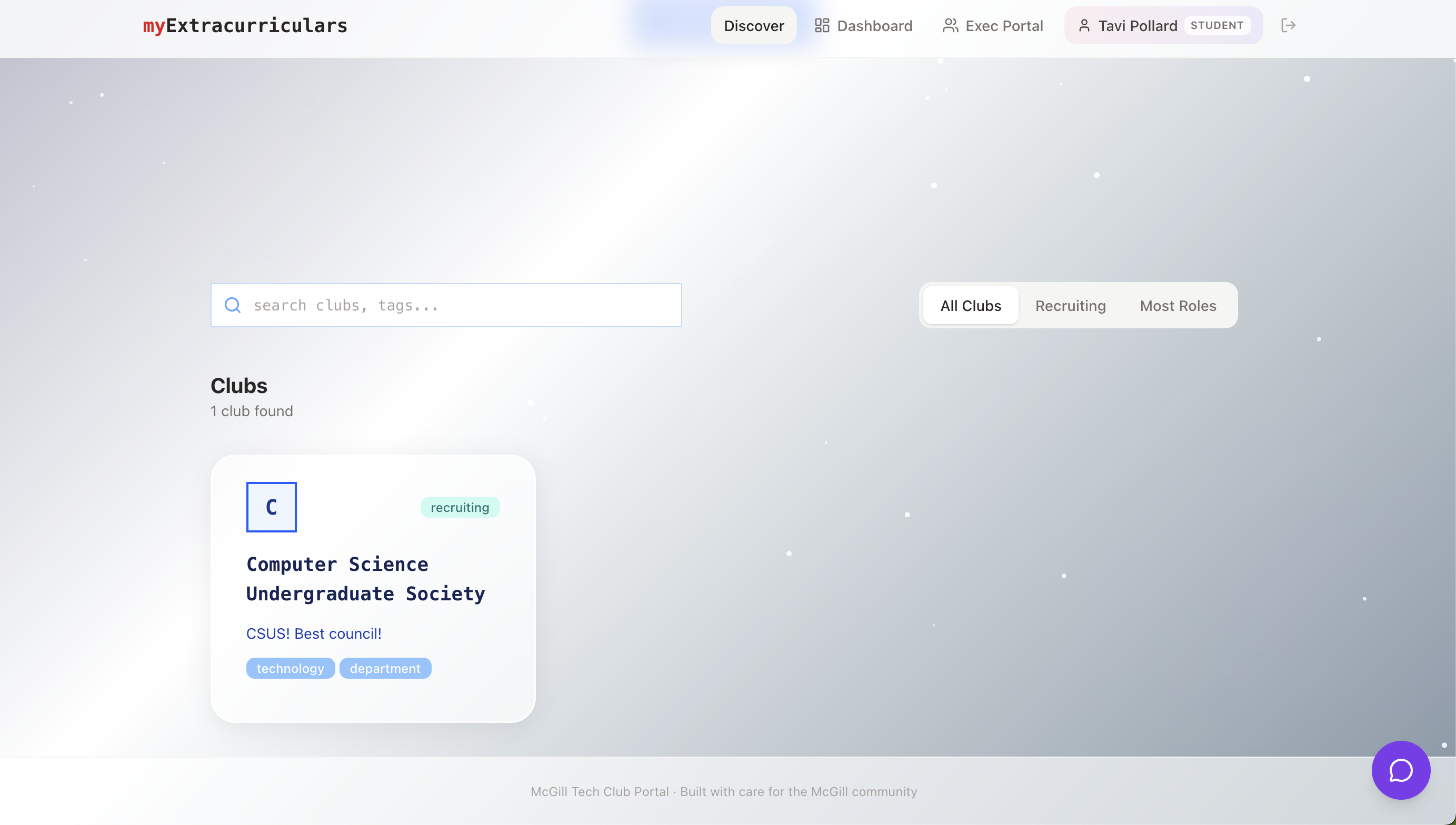Click the Dashboard grid icon
This screenshot has width=1456, height=825.
[821, 25]
